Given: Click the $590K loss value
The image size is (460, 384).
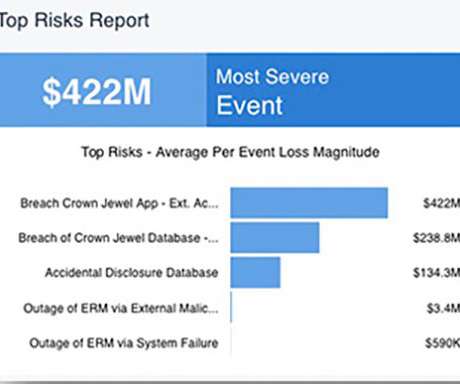Looking at the screenshot, I should 442,343.
